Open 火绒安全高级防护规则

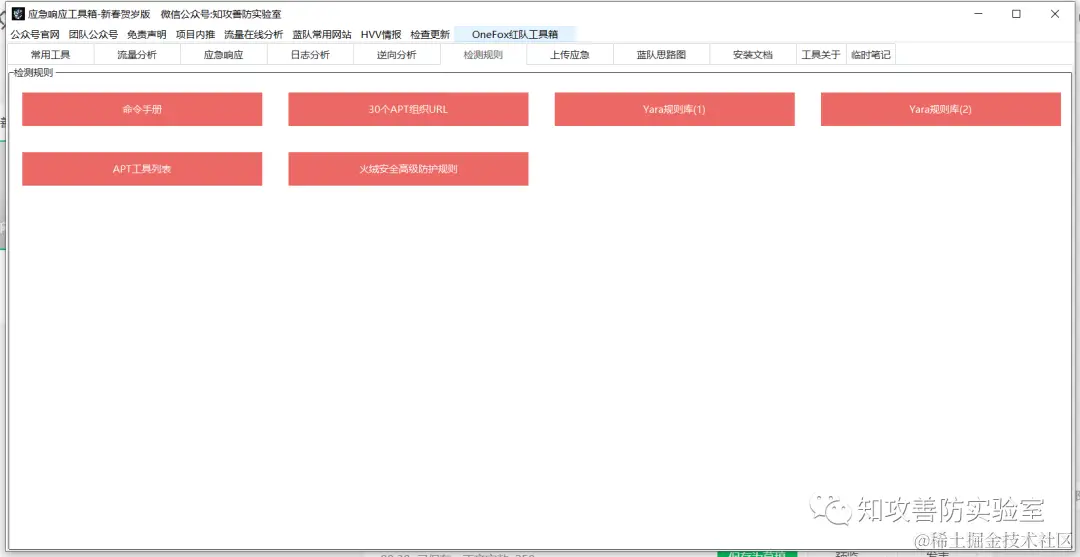coord(408,169)
